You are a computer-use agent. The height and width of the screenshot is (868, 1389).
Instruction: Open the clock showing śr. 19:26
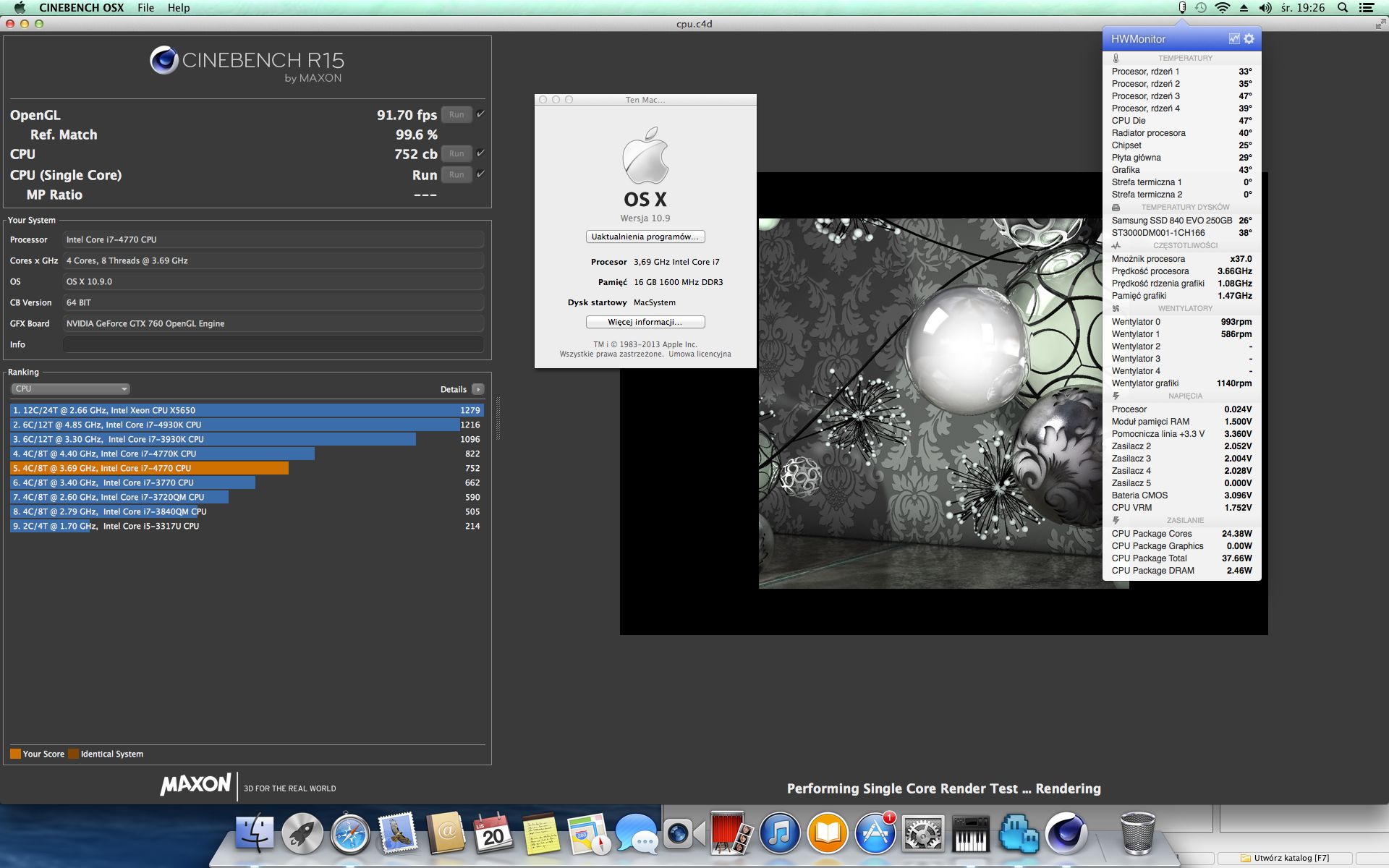click(x=1303, y=8)
